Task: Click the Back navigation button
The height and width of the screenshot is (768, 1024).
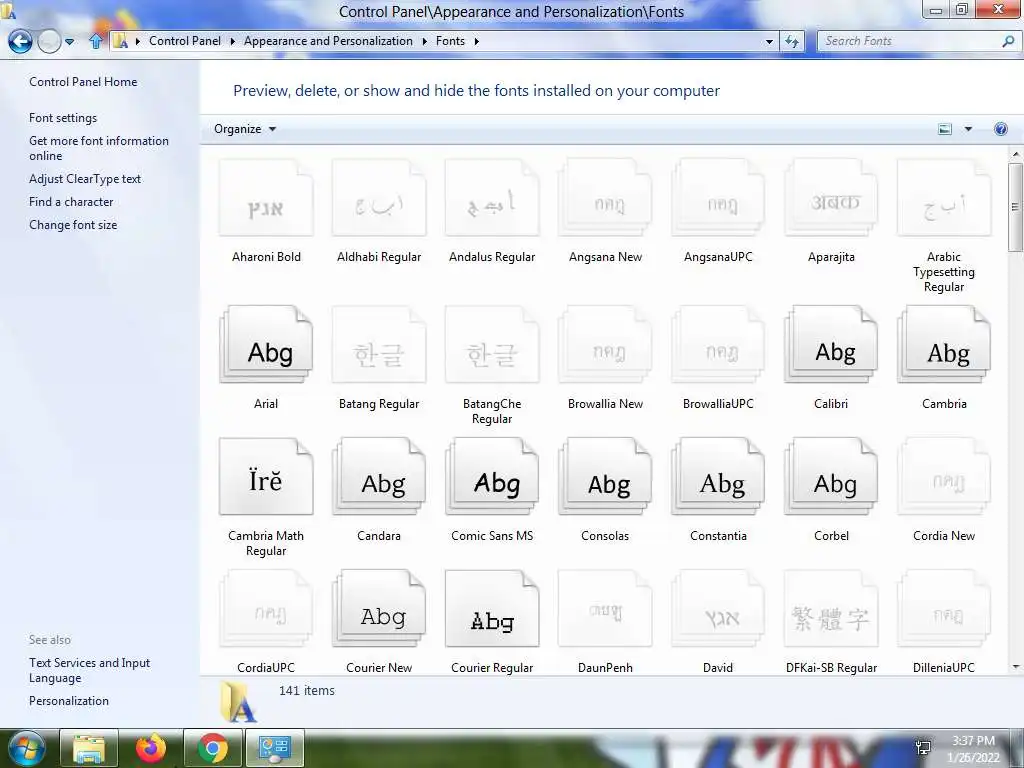Action: pyautogui.click(x=20, y=41)
